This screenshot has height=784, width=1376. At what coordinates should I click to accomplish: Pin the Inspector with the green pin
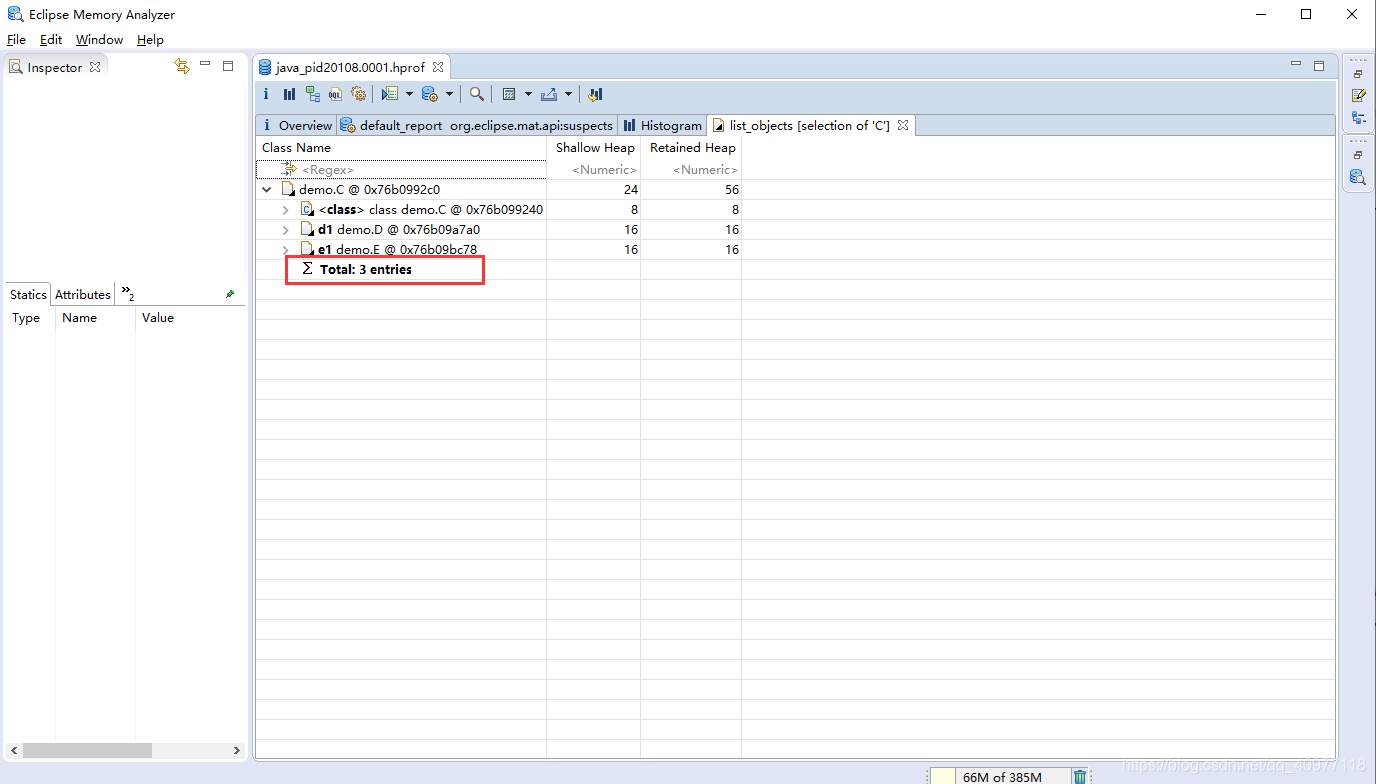(230, 294)
